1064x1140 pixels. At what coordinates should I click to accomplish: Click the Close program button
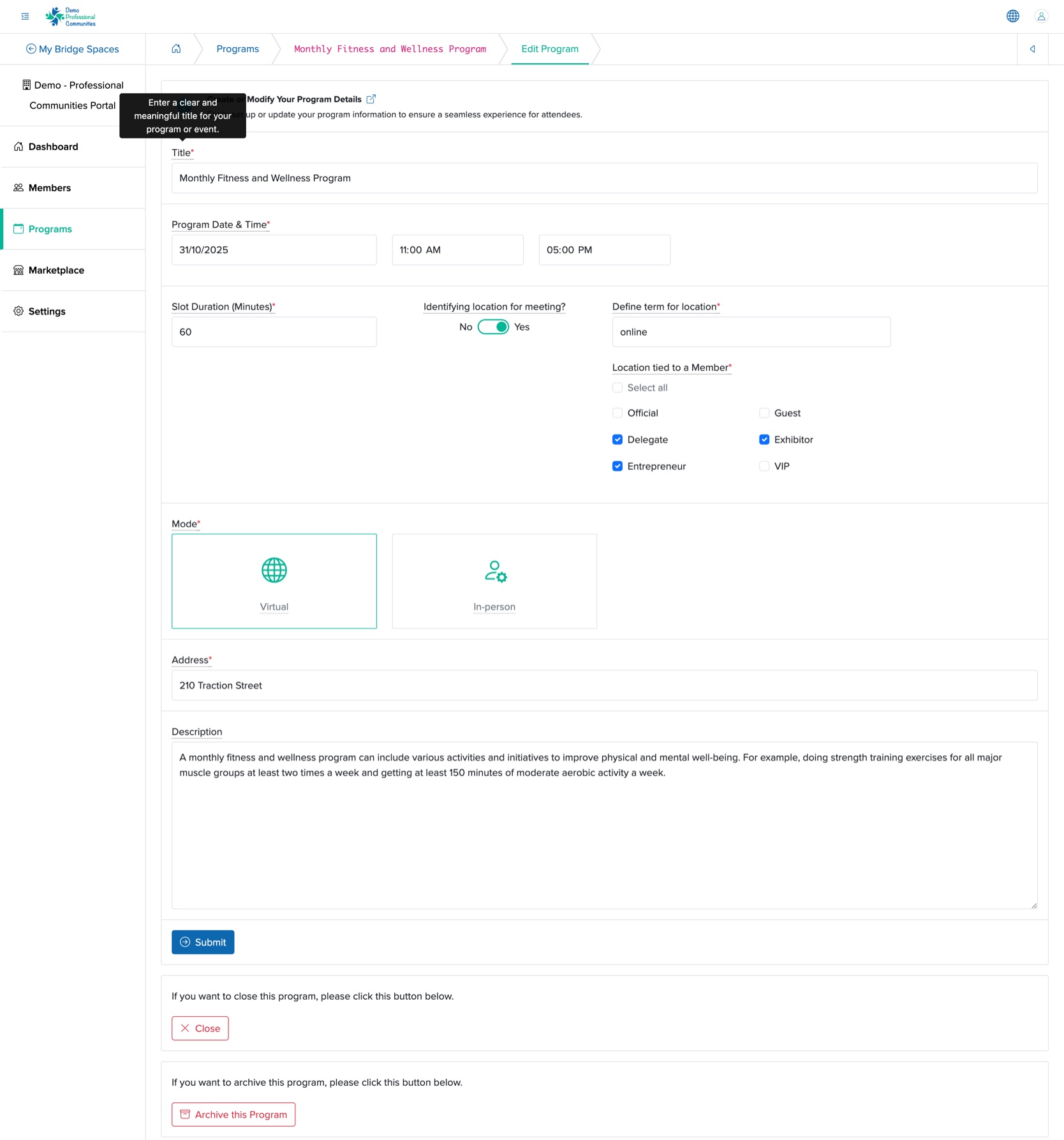point(200,1028)
